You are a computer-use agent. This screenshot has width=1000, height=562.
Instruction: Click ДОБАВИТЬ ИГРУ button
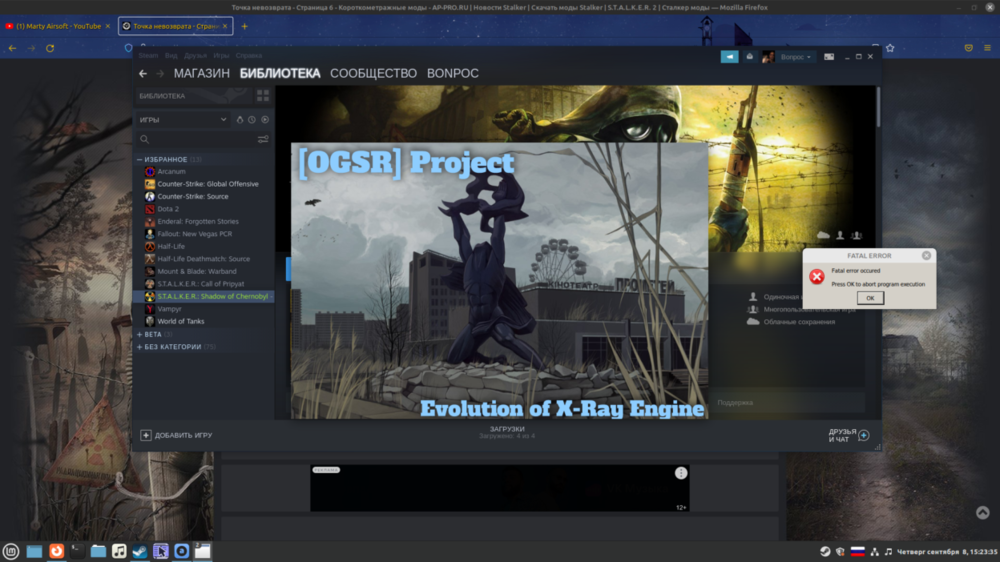pos(177,435)
